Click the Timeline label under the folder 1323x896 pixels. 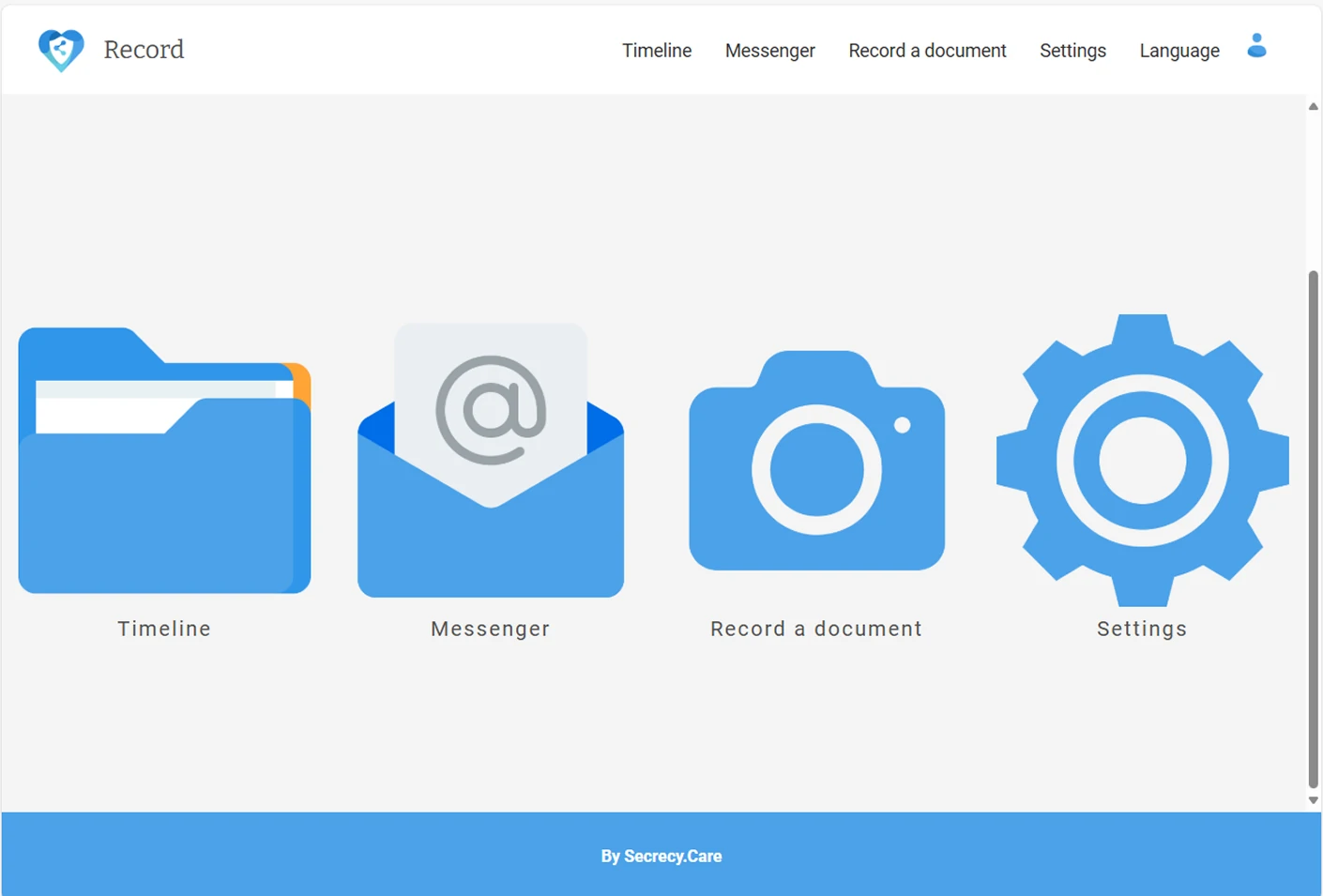tap(164, 629)
